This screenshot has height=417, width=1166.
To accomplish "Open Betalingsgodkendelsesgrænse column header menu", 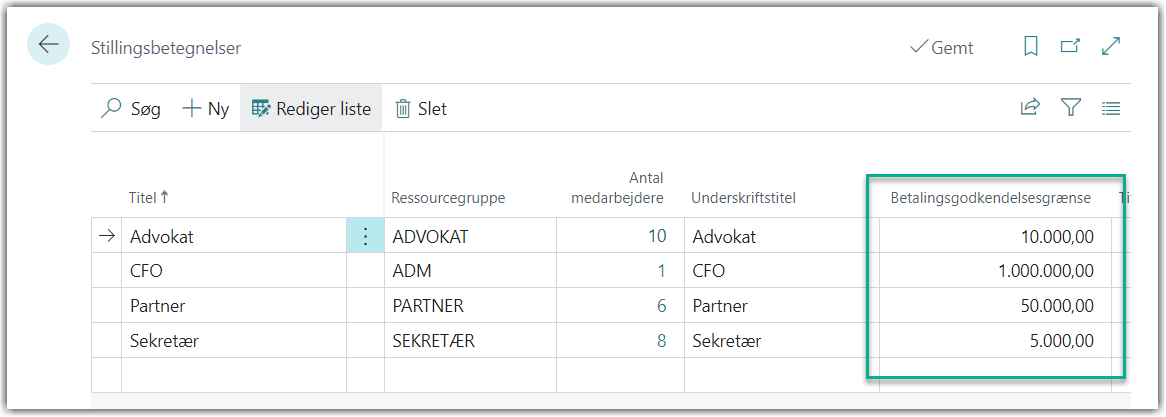I will (x=989, y=198).
